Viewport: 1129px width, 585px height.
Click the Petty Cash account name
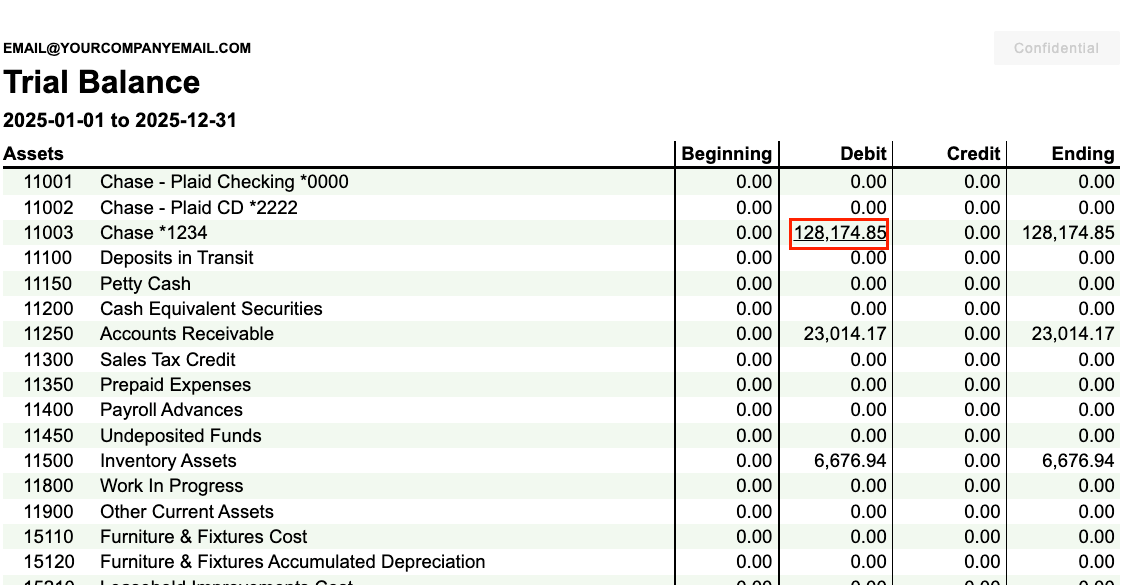(x=145, y=284)
